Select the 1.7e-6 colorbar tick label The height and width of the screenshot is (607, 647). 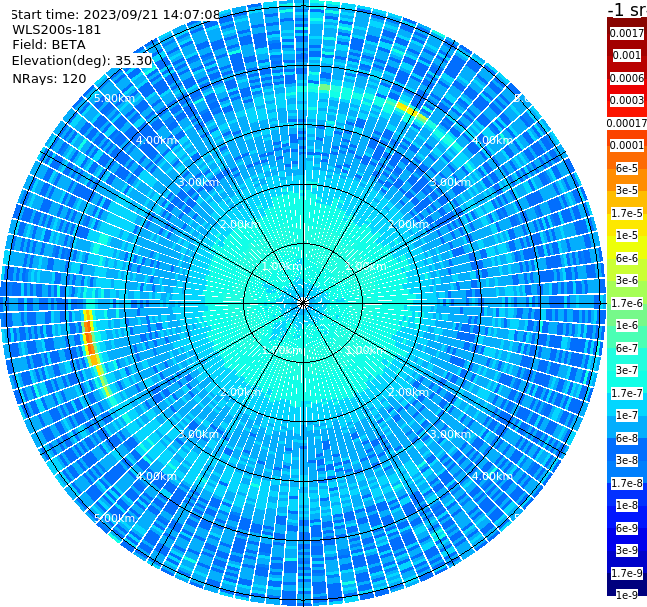[x=627, y=303]
